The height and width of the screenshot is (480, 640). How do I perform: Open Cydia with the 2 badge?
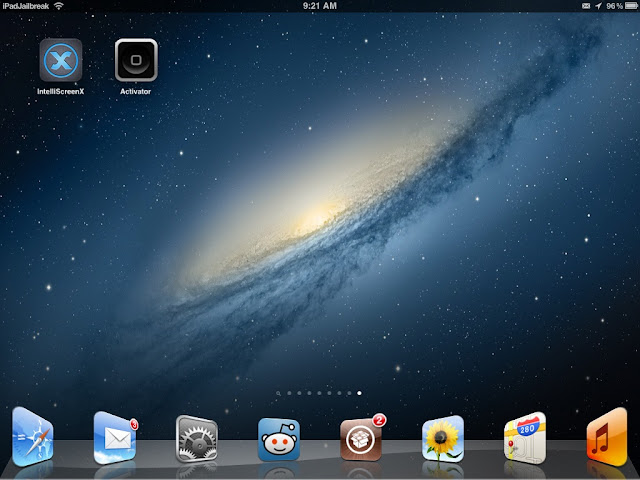coord(361,439)
